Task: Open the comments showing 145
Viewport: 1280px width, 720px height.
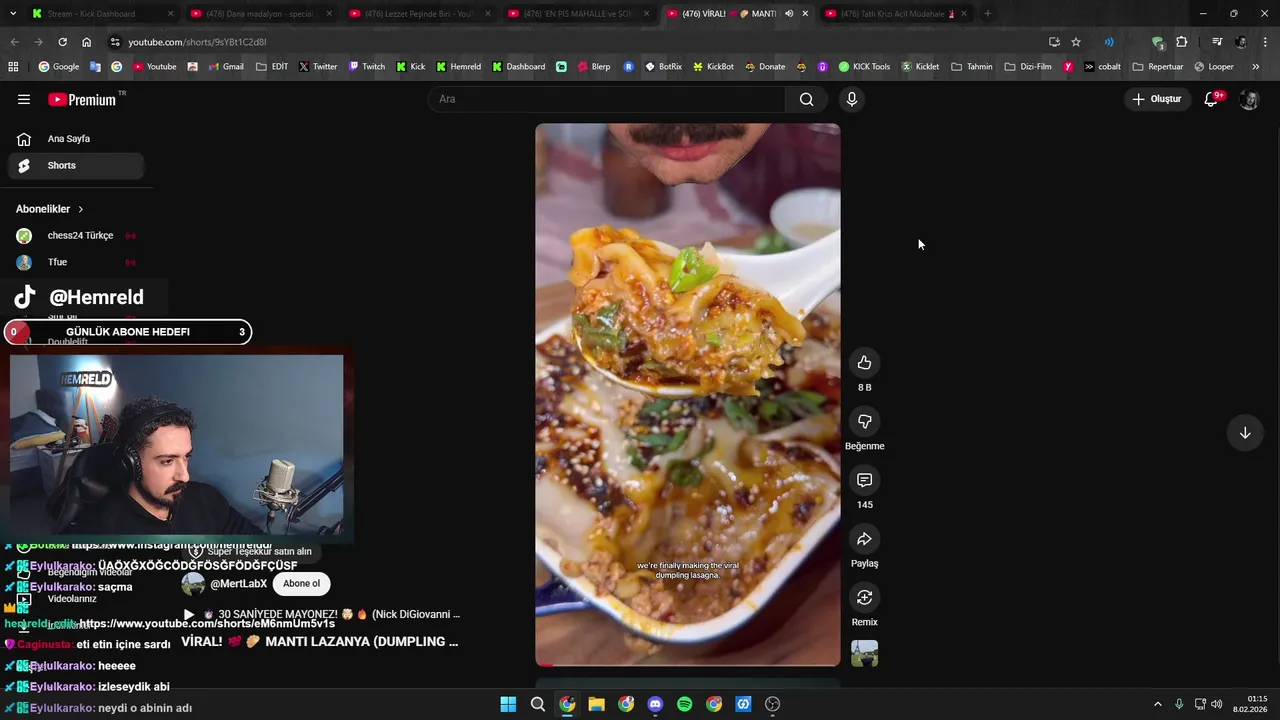Action: pos(864,481)
